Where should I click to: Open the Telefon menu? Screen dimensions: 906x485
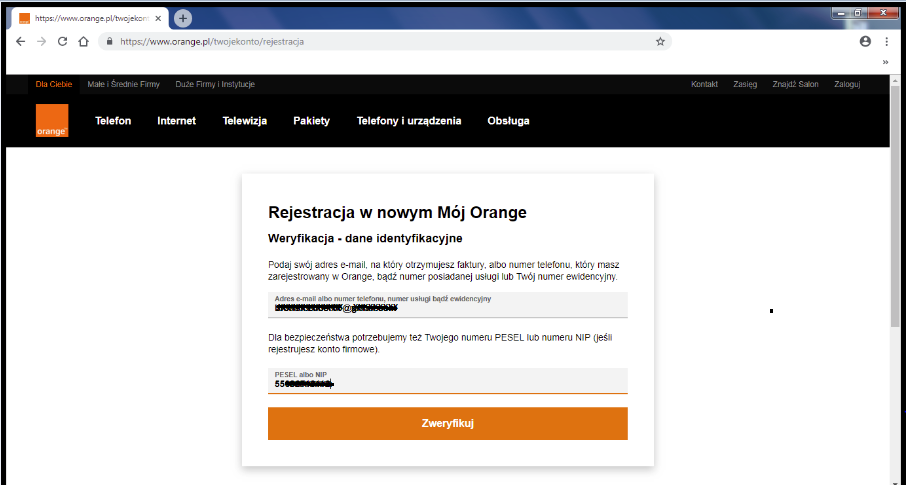[x=113, y=121]
